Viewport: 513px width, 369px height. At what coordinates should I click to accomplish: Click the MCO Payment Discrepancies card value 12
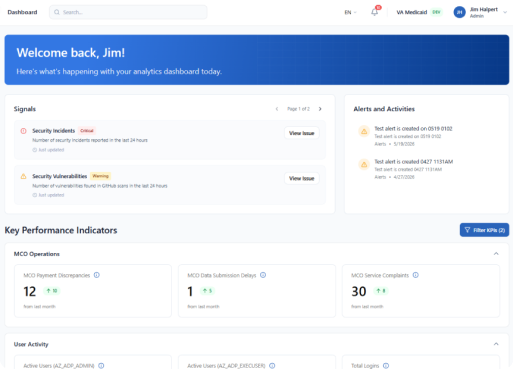(30, 292)
